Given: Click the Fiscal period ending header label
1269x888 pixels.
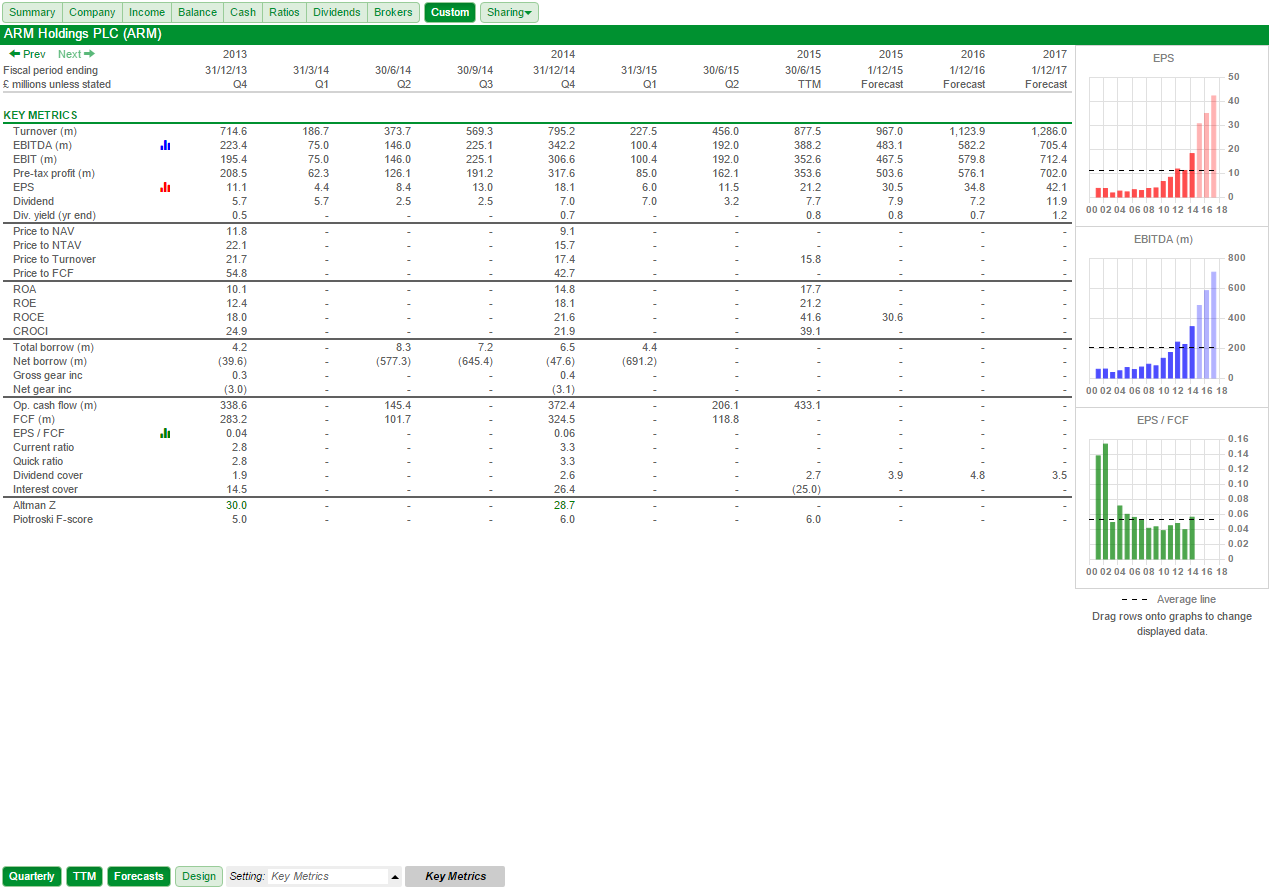Looking at the screenshot, I should tap(51, 70).
